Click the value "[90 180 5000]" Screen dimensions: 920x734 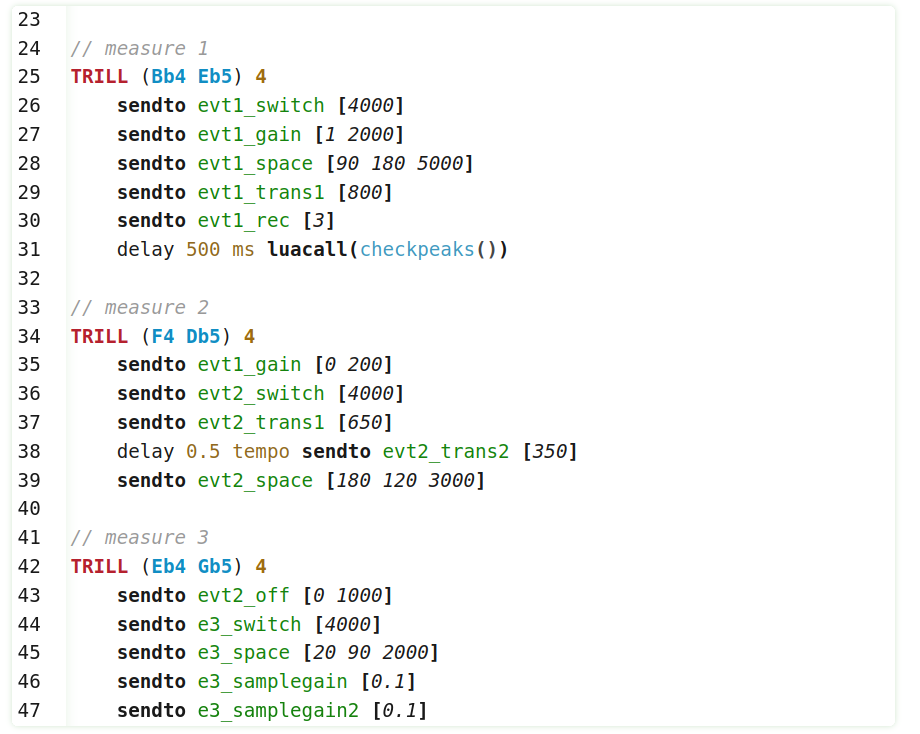[400, 163]
